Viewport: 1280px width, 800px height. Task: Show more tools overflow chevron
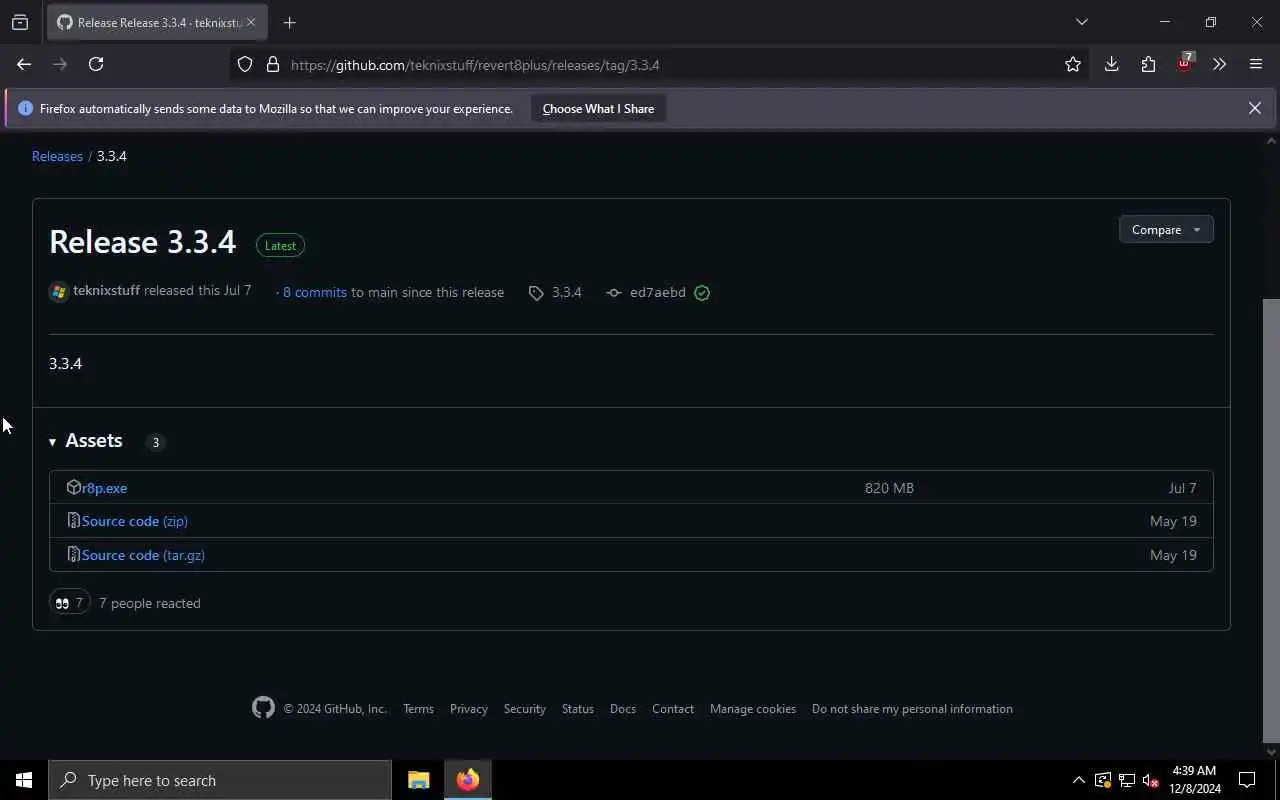click(x=1219, y=64)
